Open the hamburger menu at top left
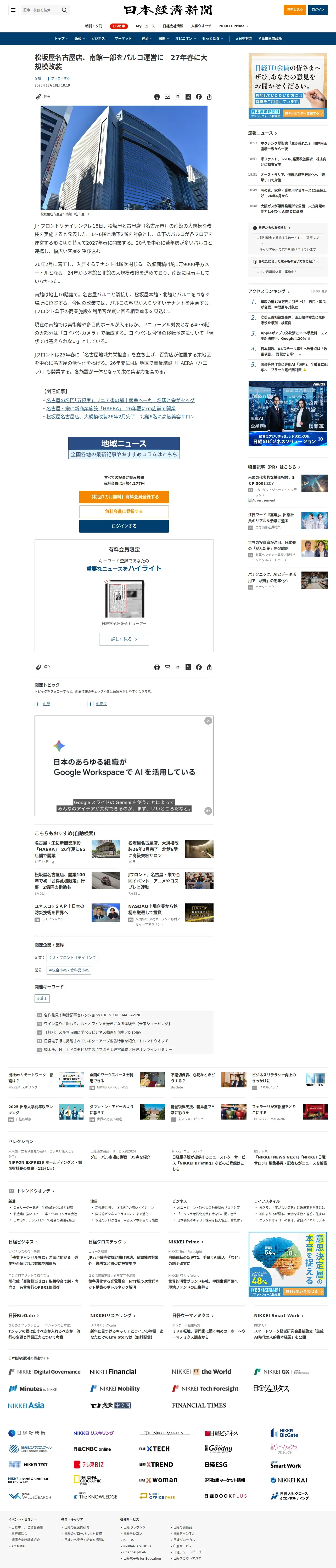The height and width of the screenshot is (1568, 336). pos(13,10)
